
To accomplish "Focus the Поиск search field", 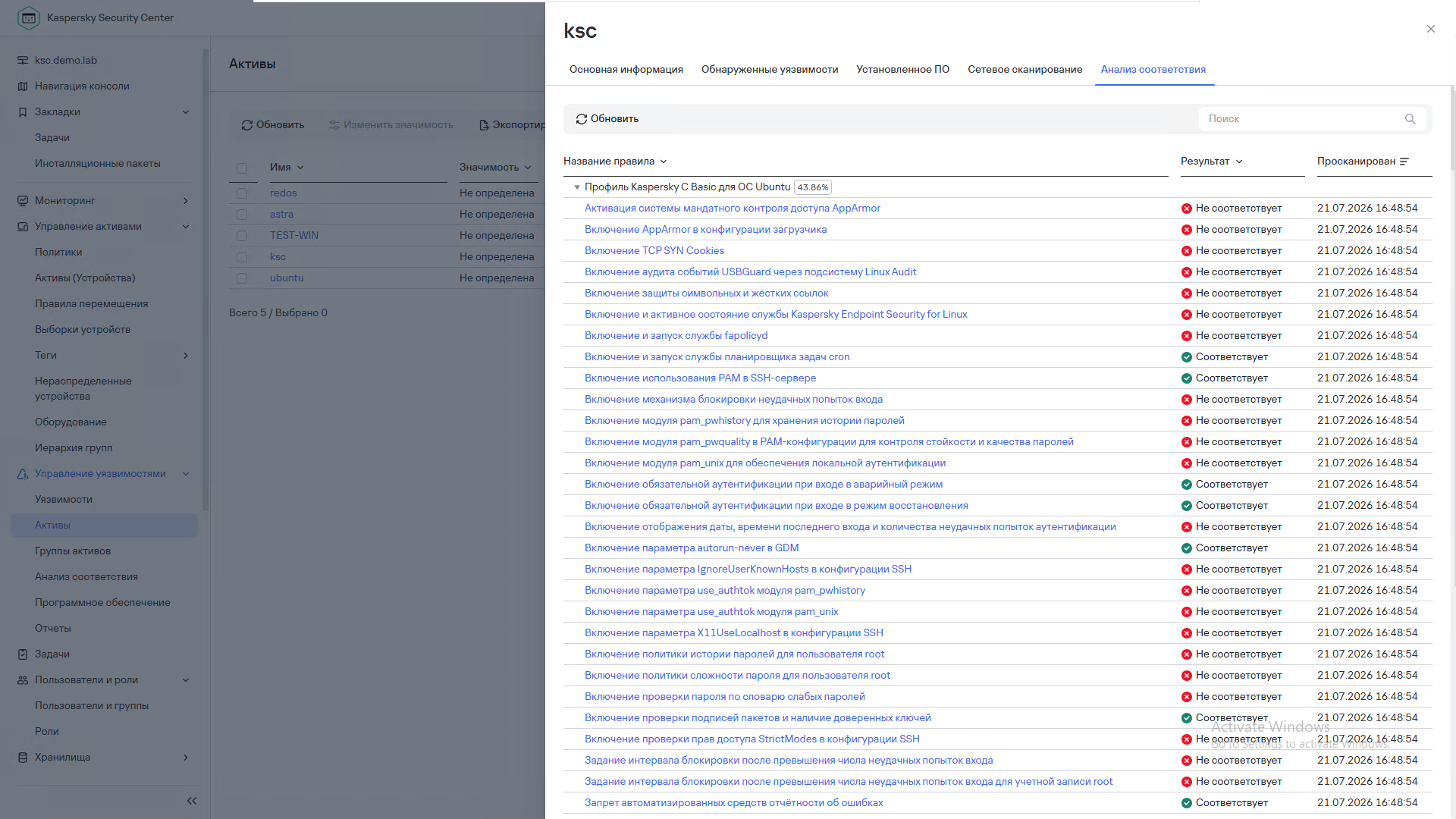I will tap(1312, 119).
